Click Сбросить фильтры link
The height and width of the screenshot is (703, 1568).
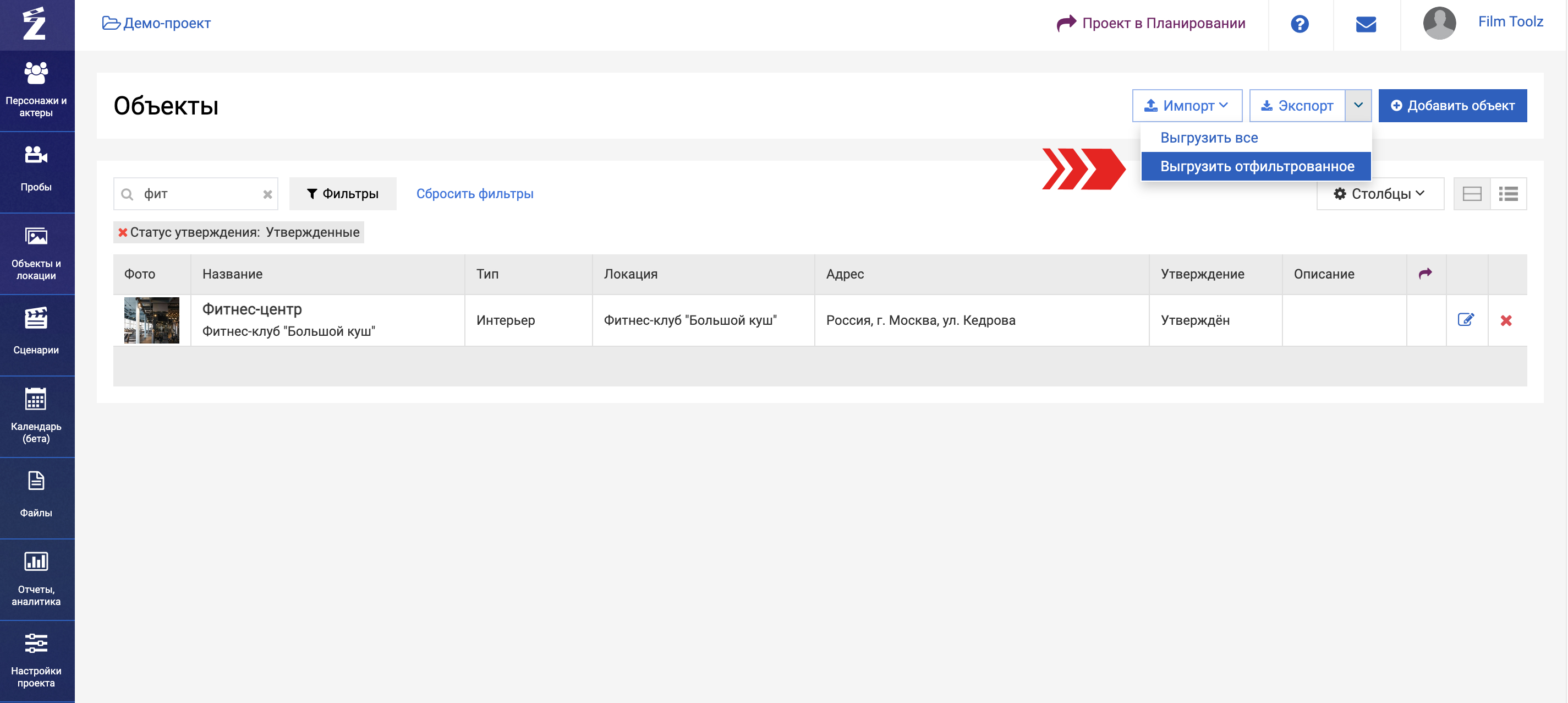tap(474, 194)
